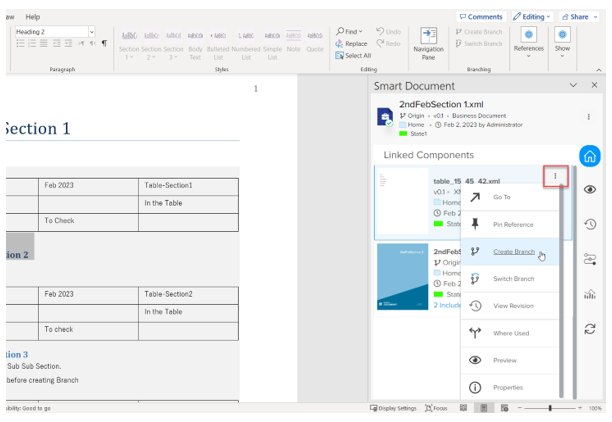Click the 100% zoom level
The width and height of the screenshot is (612, 422).
click(595, 408)
